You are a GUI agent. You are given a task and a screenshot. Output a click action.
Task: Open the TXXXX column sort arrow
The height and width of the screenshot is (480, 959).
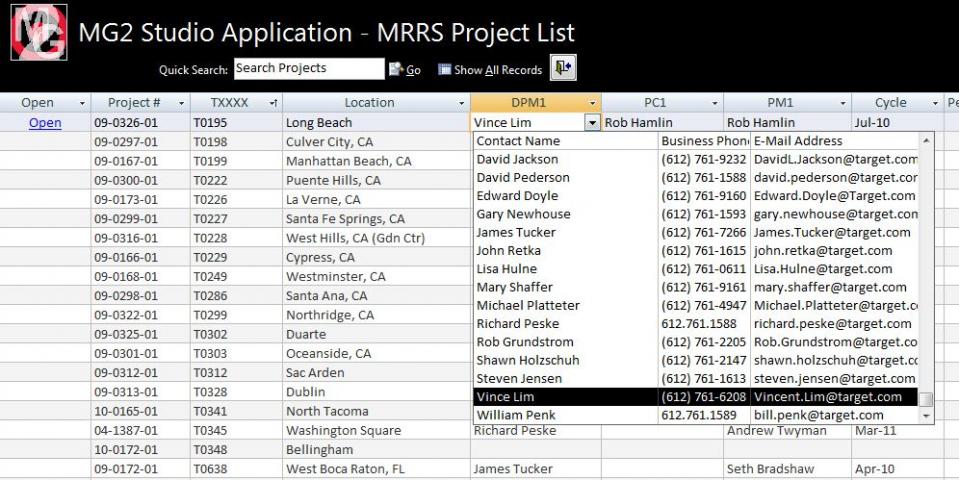coord(273,103)
